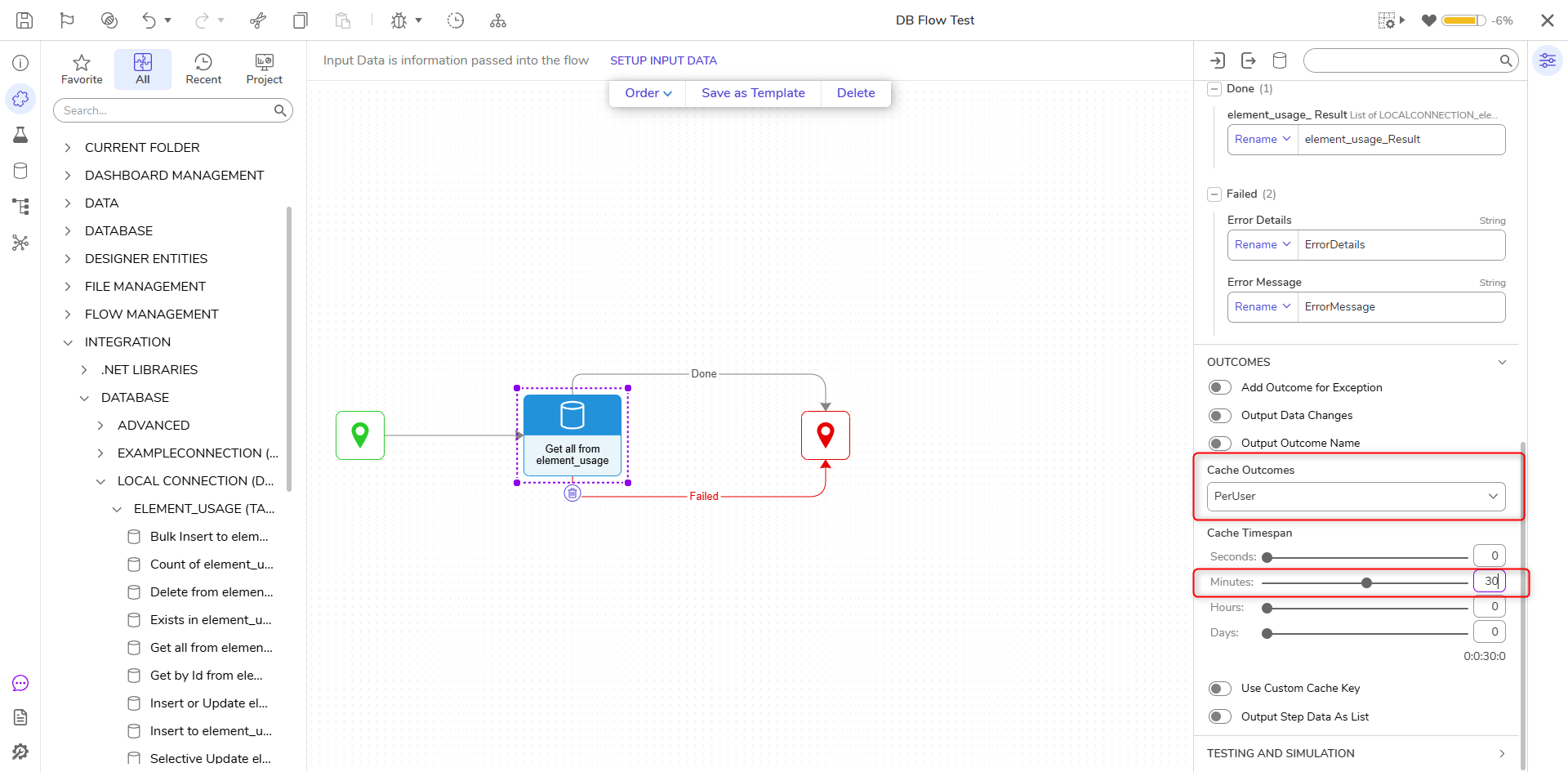Expand the CURRENT FOLDER tree node
Image resolution: width=1568 pixels, height=772 pixels.
tap(68, 148)
